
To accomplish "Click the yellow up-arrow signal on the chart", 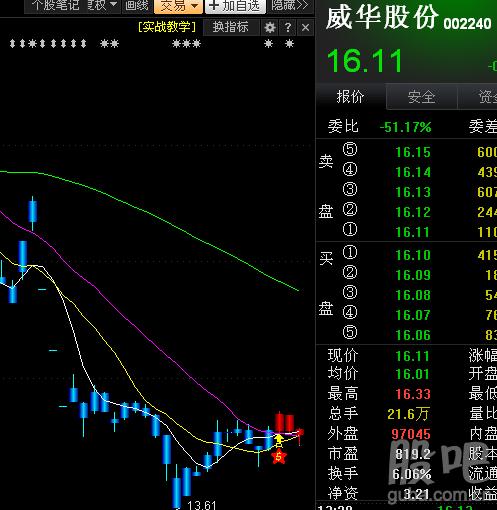I will (x=279, y=440).
